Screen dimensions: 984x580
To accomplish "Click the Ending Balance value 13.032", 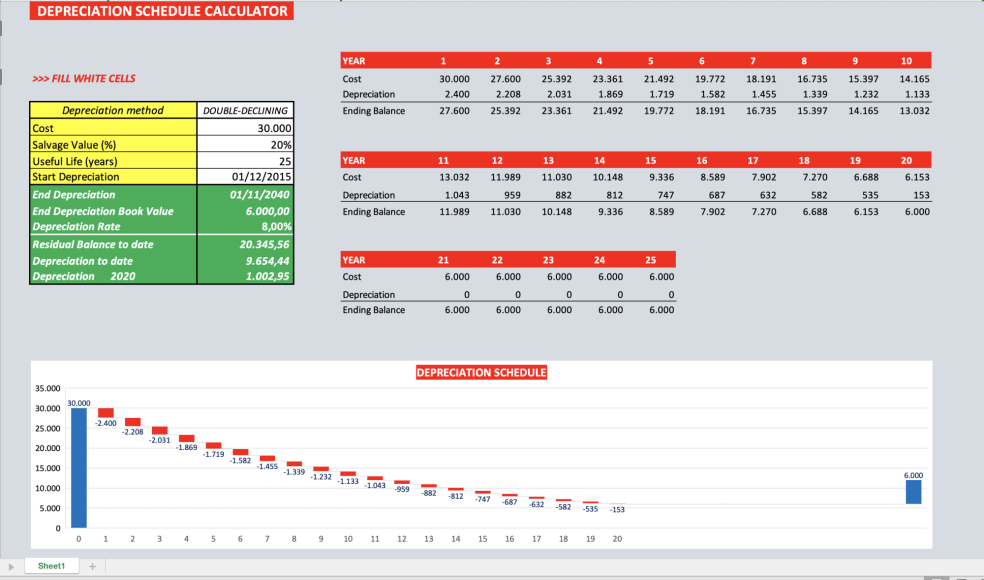I will pos(913,111).
